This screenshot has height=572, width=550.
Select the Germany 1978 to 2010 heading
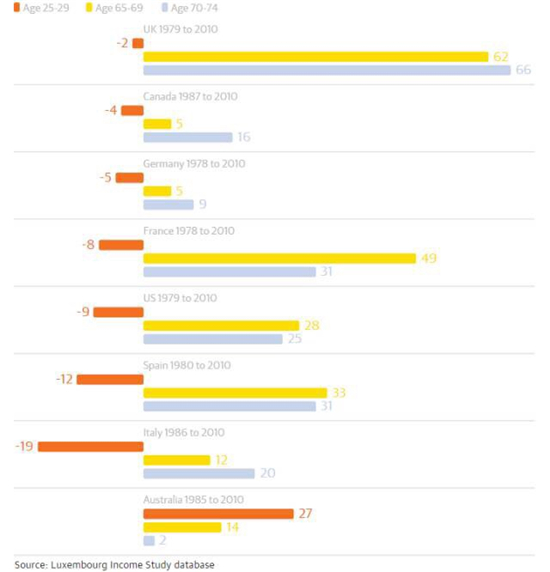194,163
